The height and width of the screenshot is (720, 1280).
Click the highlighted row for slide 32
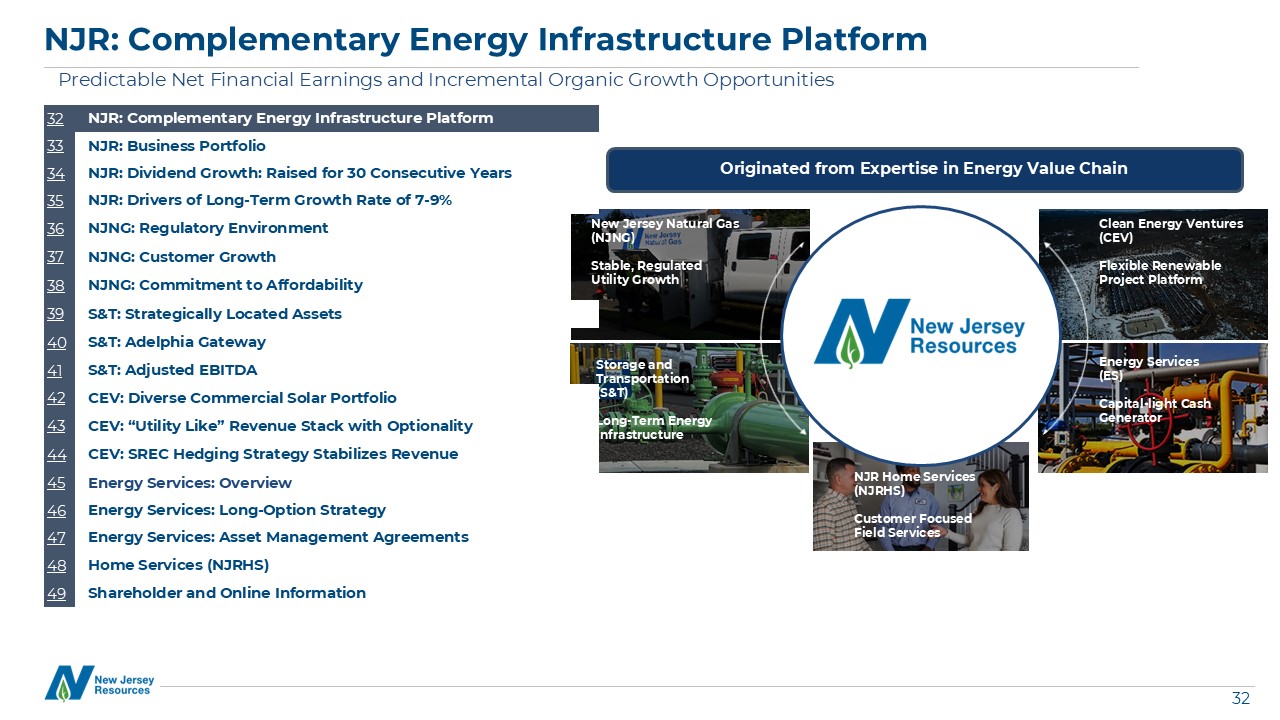(320, 118)
